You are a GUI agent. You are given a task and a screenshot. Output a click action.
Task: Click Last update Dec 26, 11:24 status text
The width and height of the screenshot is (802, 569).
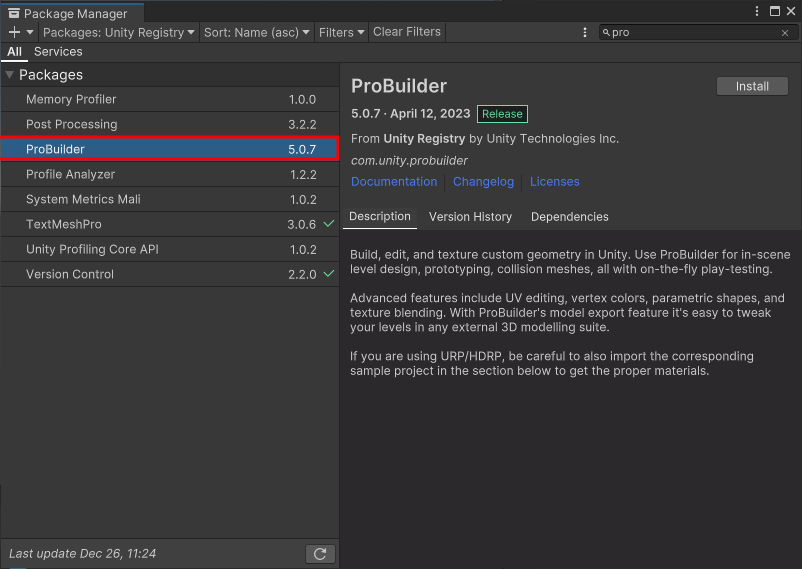coord(82,554)
